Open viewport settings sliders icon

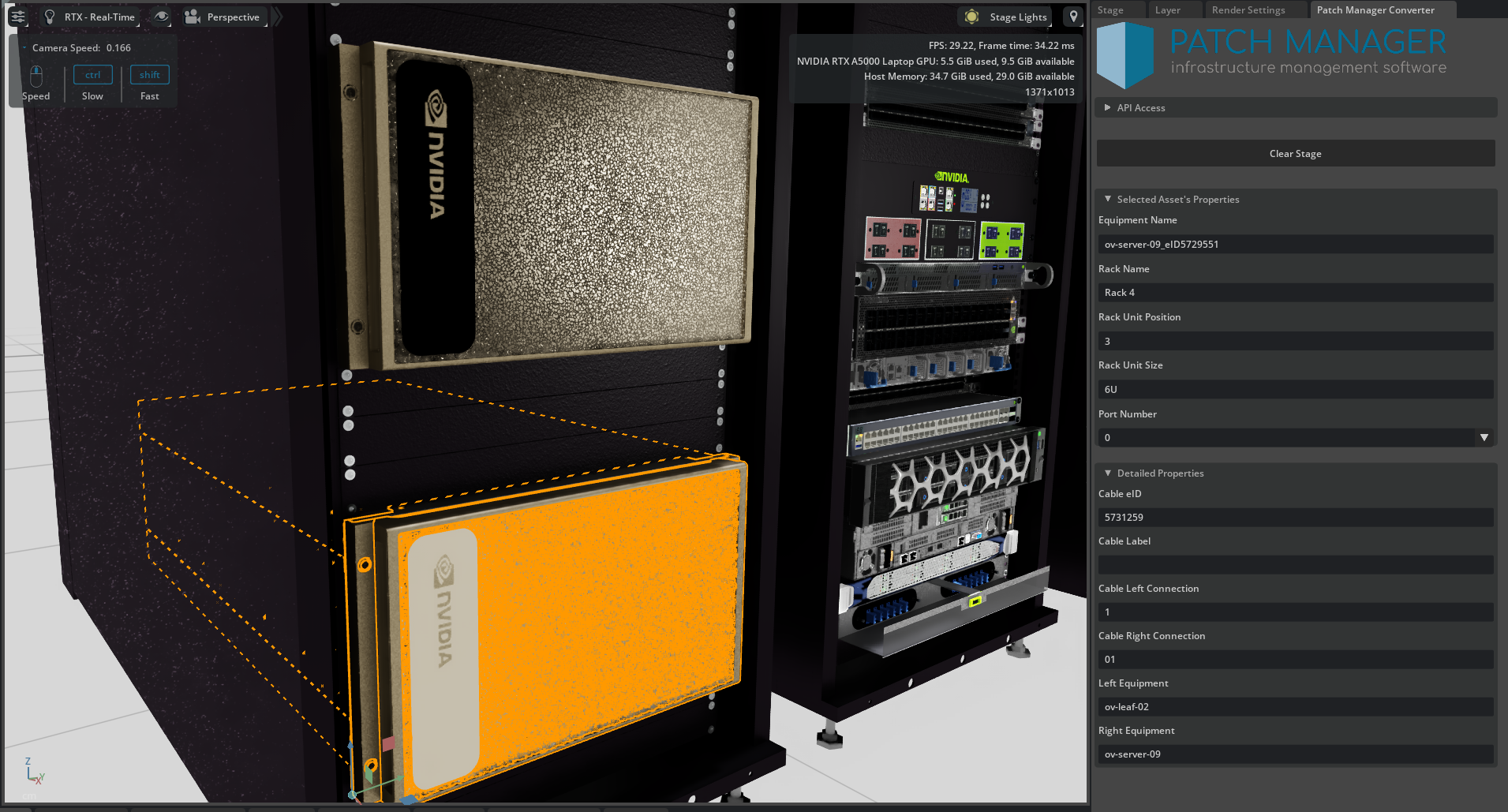pyautogui.click(x=18, y=17)
